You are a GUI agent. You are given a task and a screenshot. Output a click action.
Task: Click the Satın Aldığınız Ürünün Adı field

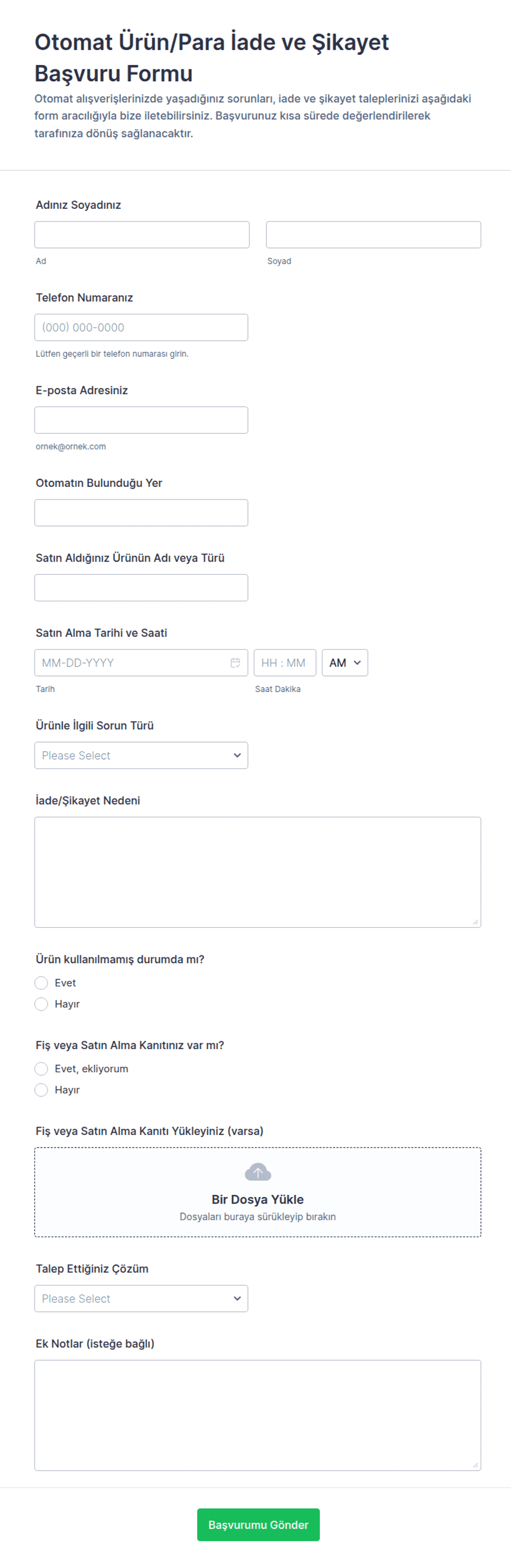pos(141,588)
